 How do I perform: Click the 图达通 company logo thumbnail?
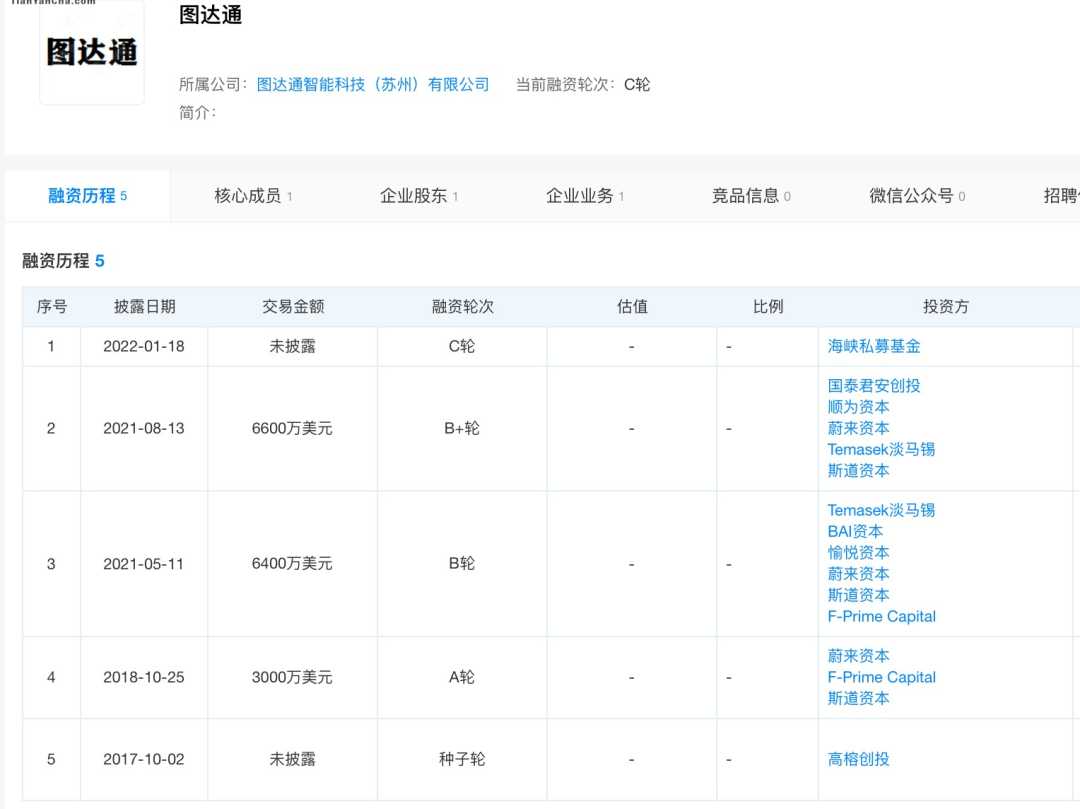pos(92,52)
